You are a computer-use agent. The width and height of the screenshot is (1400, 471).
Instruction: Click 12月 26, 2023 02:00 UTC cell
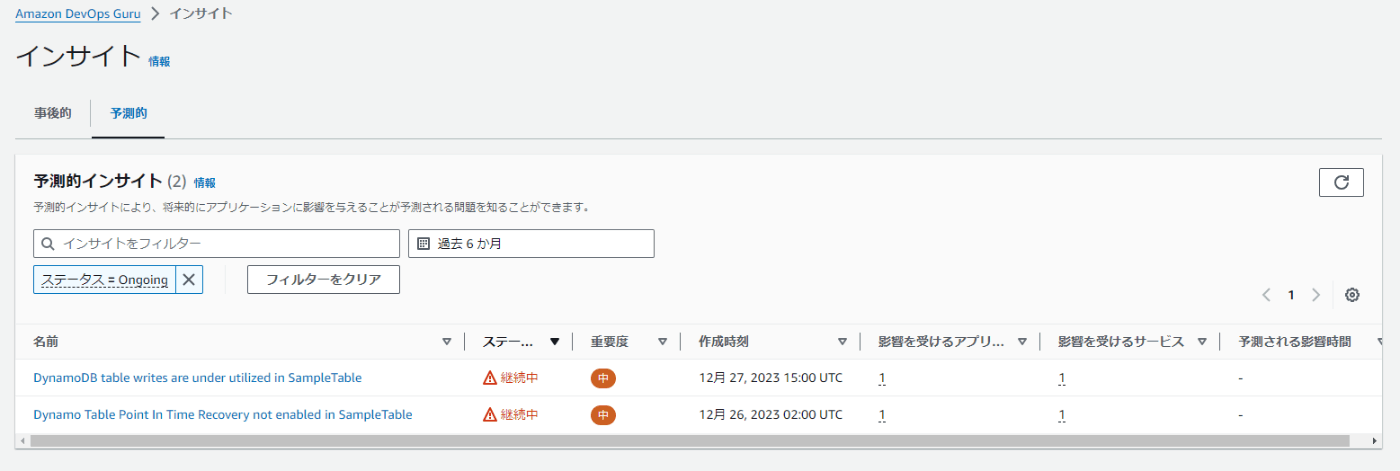pyautogui.click(x=770, y=414)
